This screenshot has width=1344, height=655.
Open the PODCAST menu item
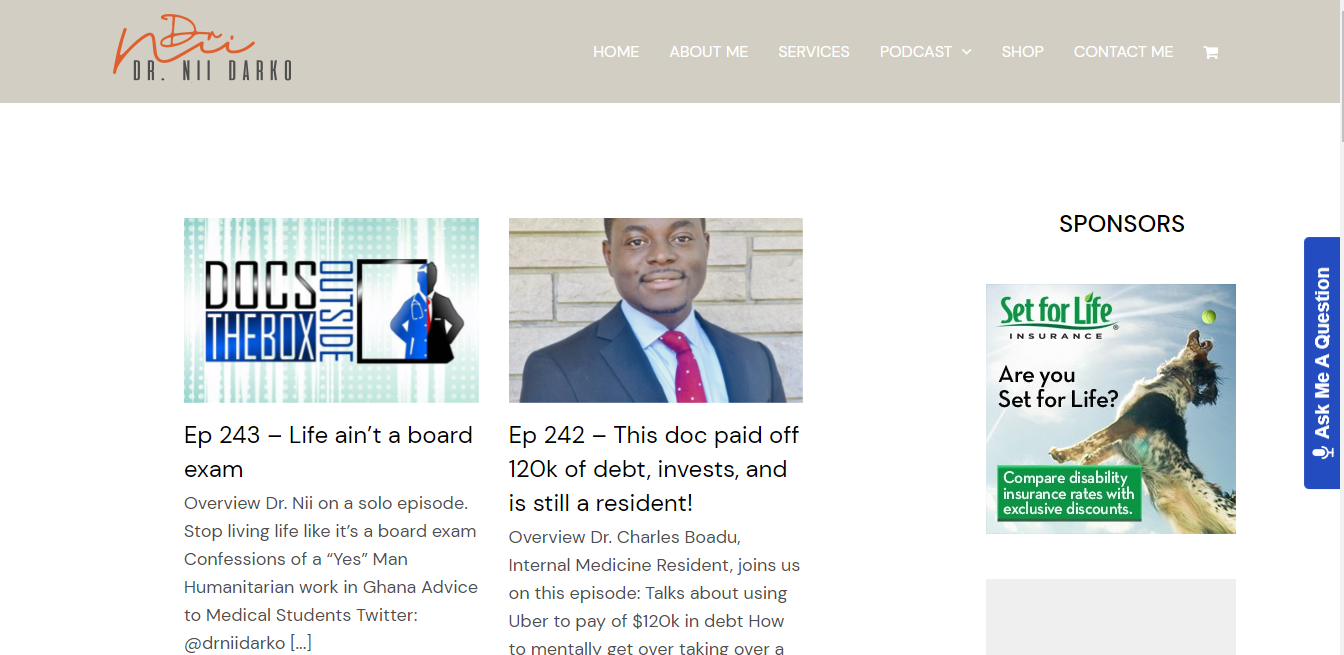click(x=916, y=52)
